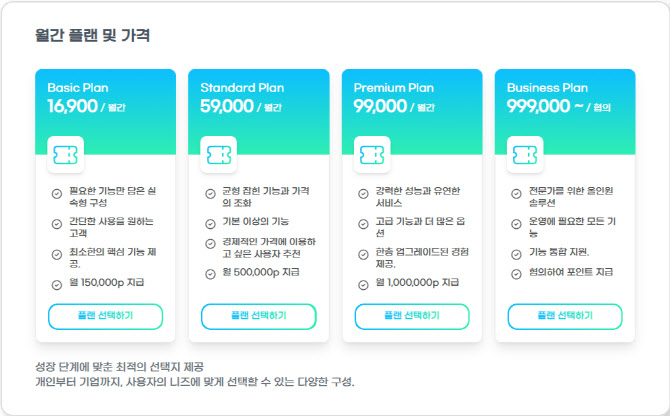Click check icon beside 월 1,000,000p 지급
Viewport: 670px width, 416px height.
click(x=363, y=285)
